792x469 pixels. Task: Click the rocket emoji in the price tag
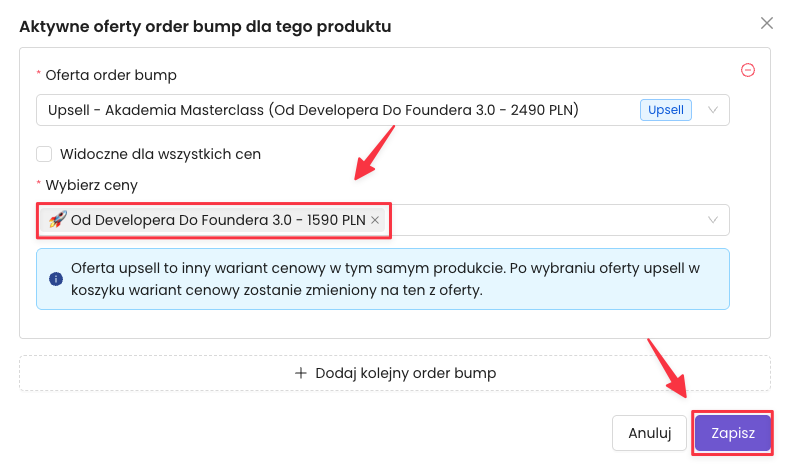tap(57, 220)
